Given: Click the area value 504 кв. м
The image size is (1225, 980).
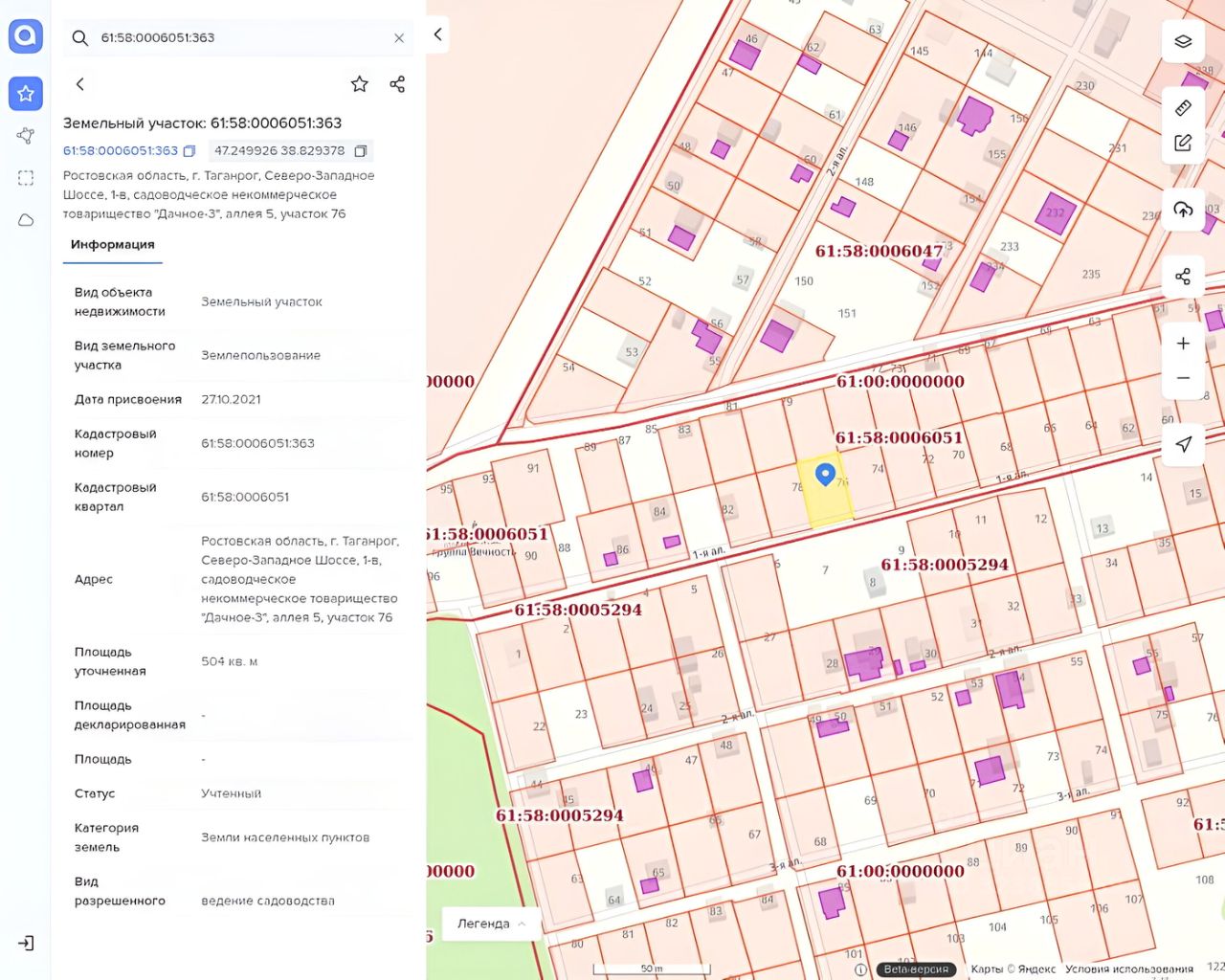Looking at the screenshot, I should click(230, 662).
